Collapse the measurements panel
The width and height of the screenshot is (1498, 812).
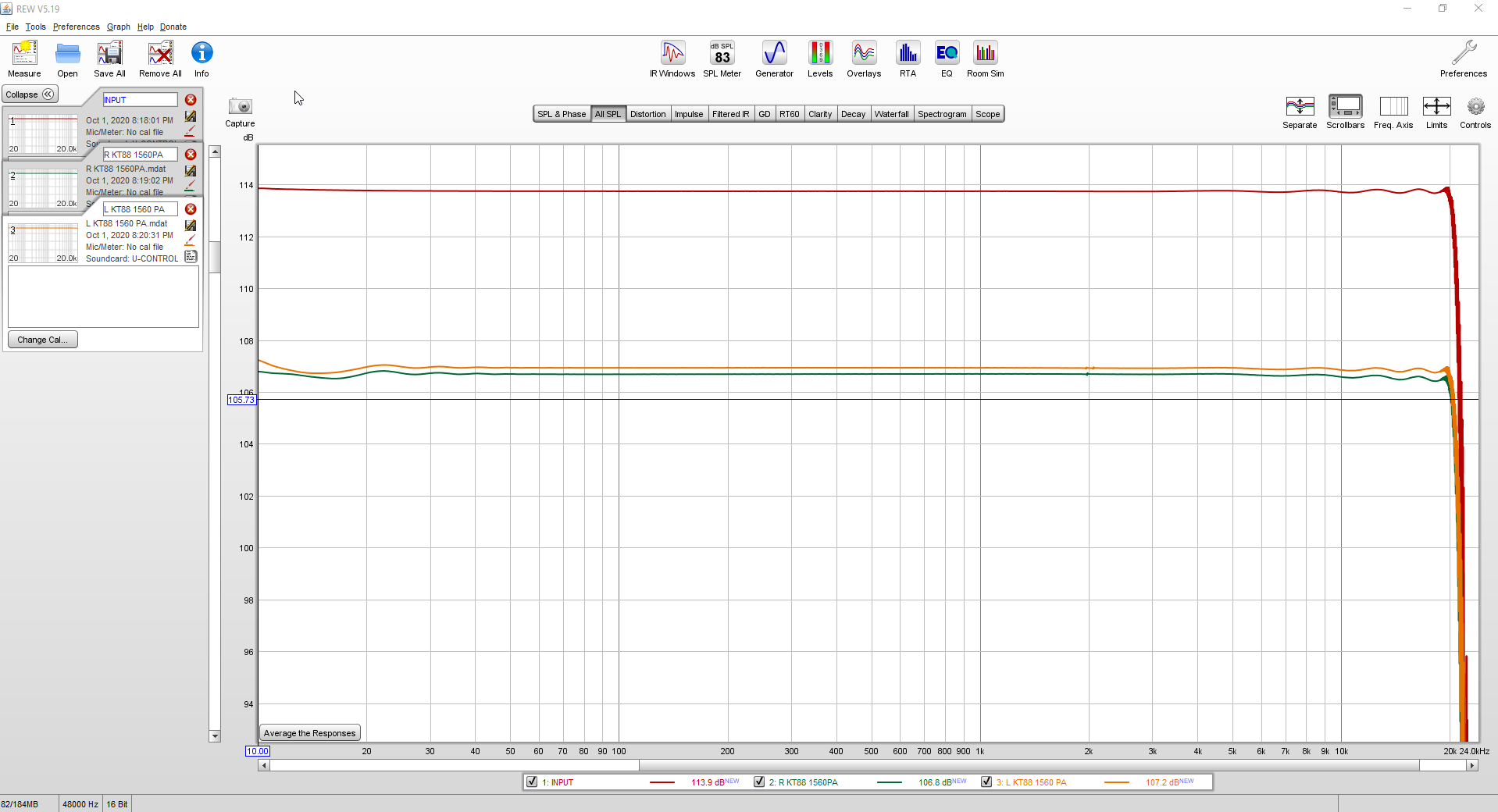(30, 94)
